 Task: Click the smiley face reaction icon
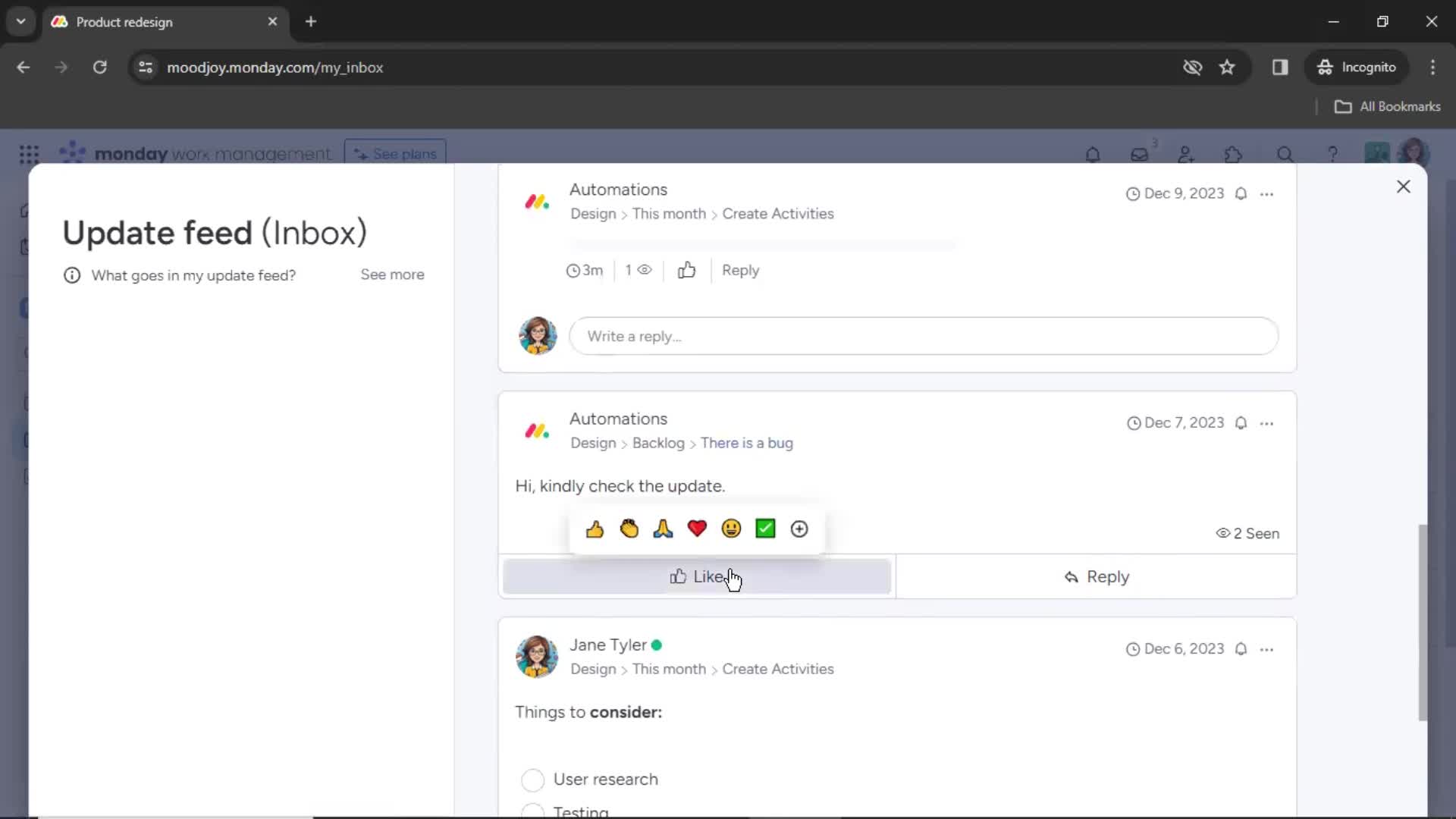tap(731, 528)
